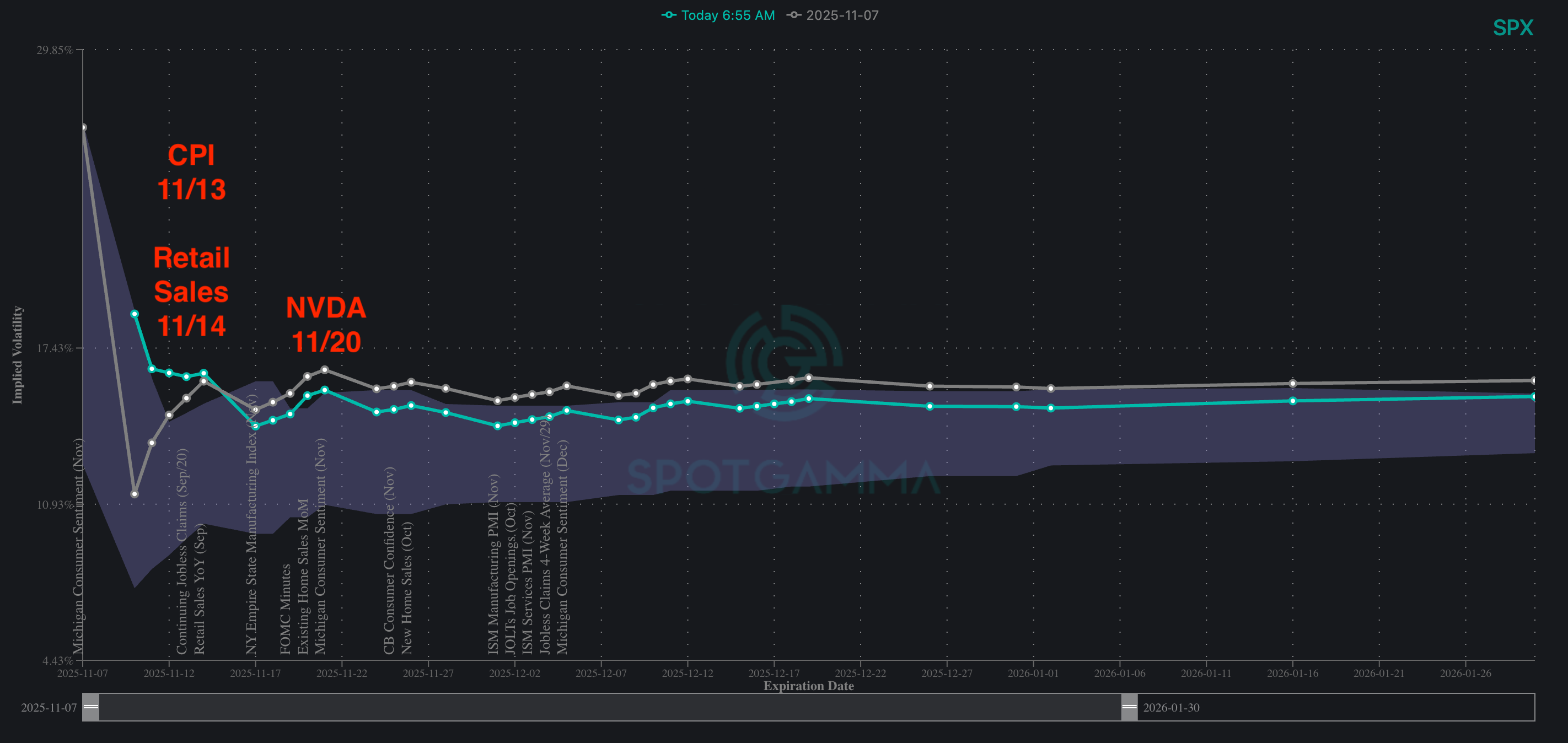Click the 2025-11-07 start date label
Image resolution: width=1568 pixels, height=743 pixels.
[49, 708]
